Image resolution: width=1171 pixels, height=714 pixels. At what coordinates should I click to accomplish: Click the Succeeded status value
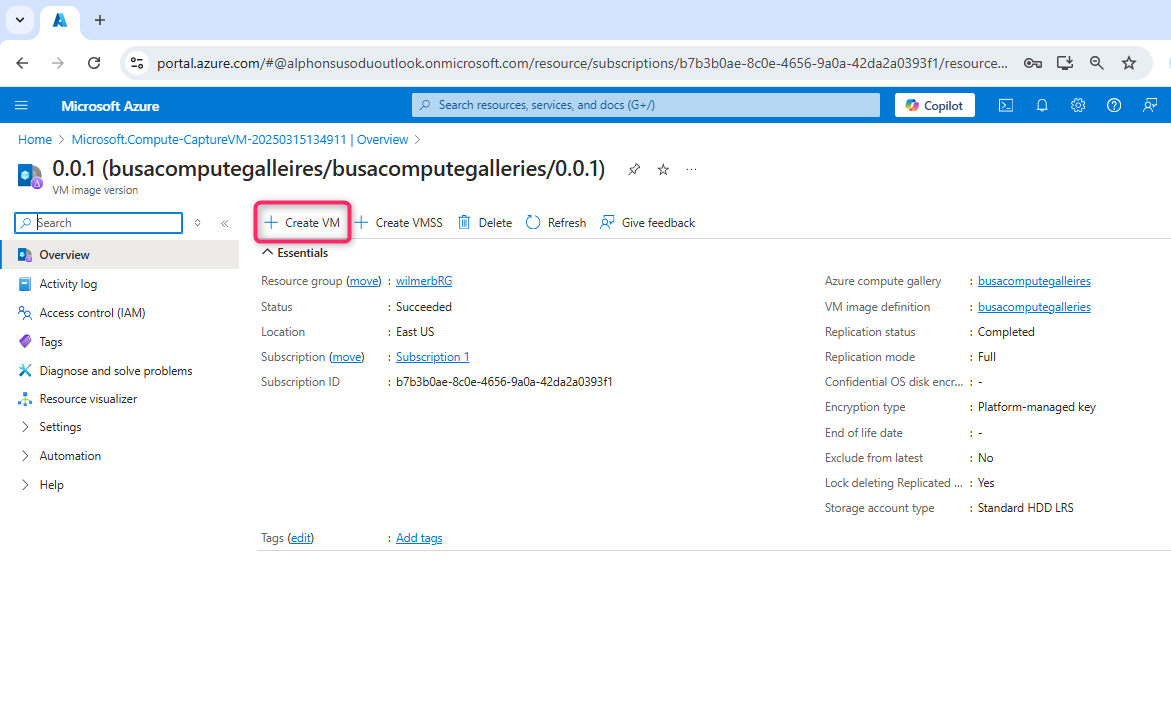click(x=423, y=307)
